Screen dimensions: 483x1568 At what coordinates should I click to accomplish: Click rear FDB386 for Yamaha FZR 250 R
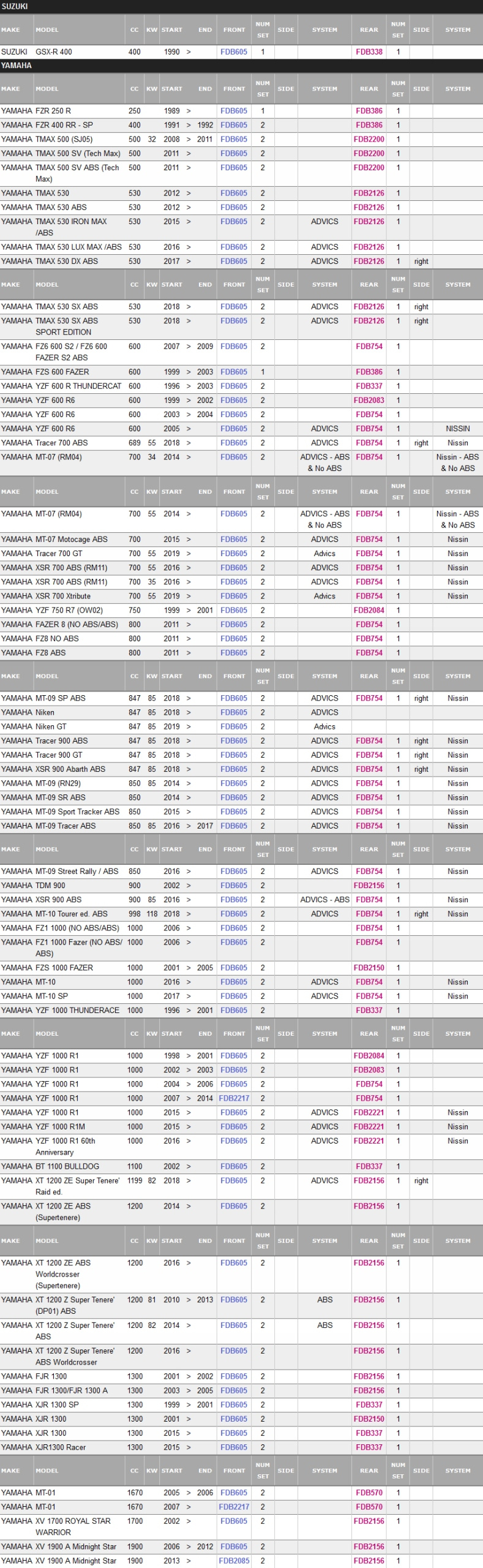369,111
